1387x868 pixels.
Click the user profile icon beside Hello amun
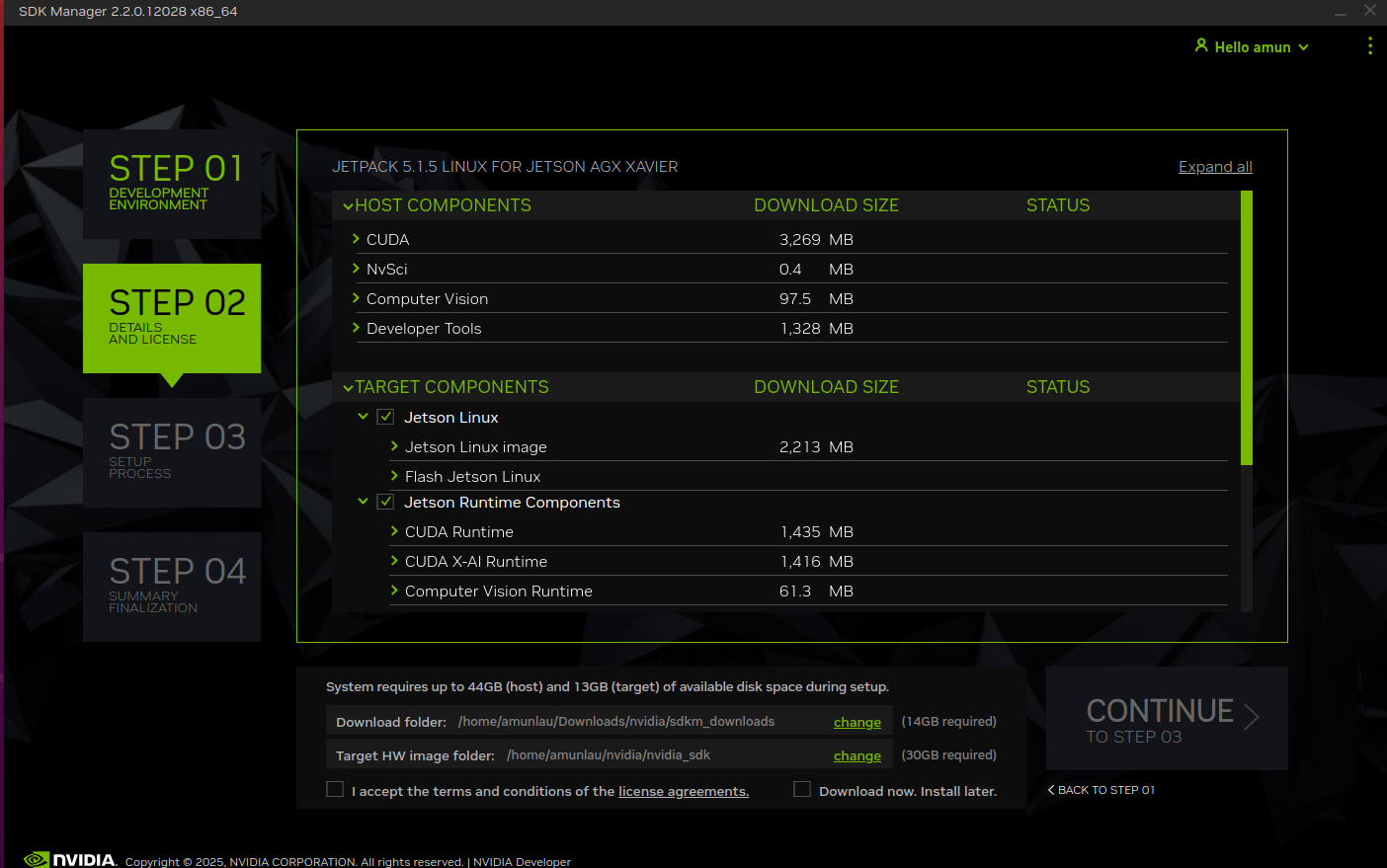tap(1201, 45)
